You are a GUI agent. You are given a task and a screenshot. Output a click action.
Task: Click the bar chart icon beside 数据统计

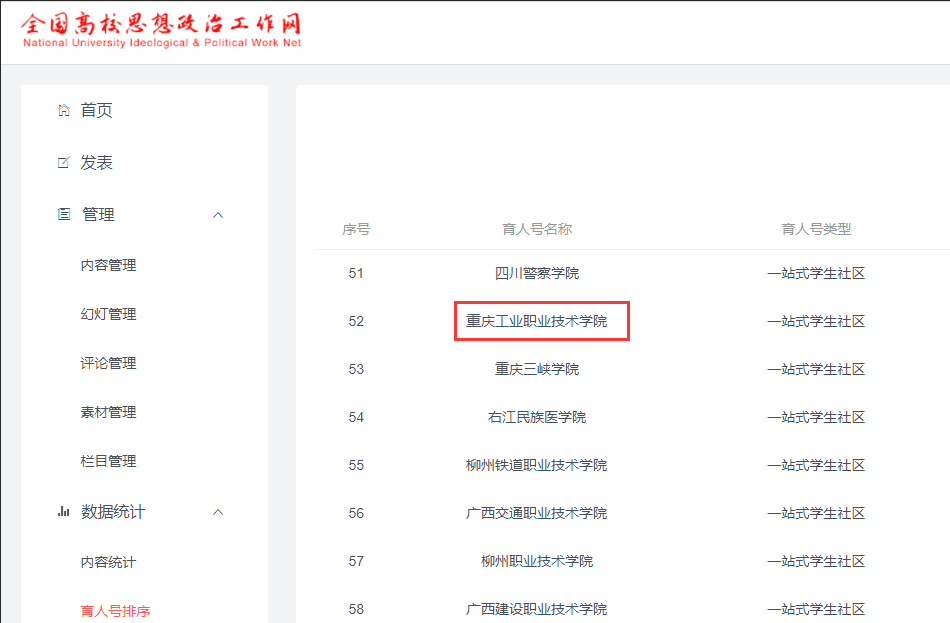pos(64,512)
